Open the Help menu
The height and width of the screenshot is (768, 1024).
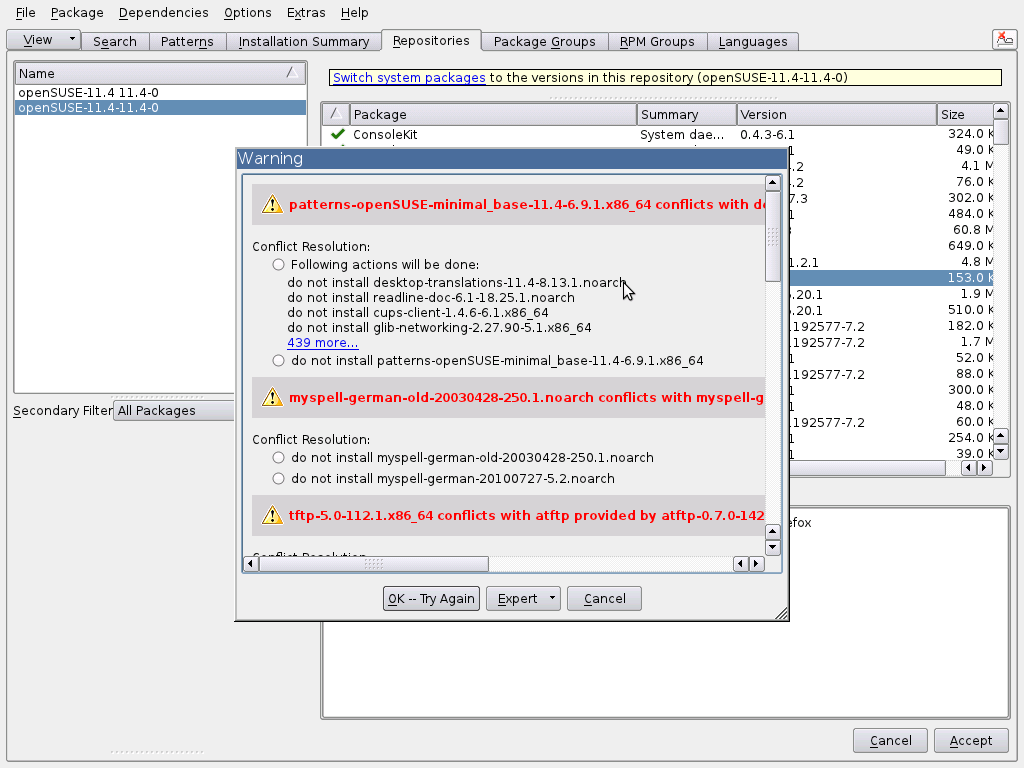point(355,12)
